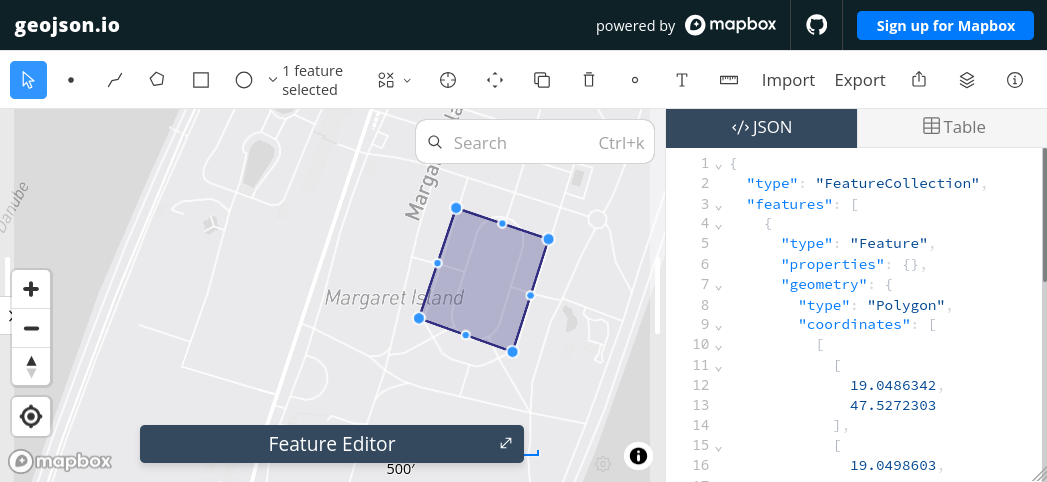Pick the draw polygon tool
The image size is (1047, 482).
pyautogui.click(x=157, y=80)
